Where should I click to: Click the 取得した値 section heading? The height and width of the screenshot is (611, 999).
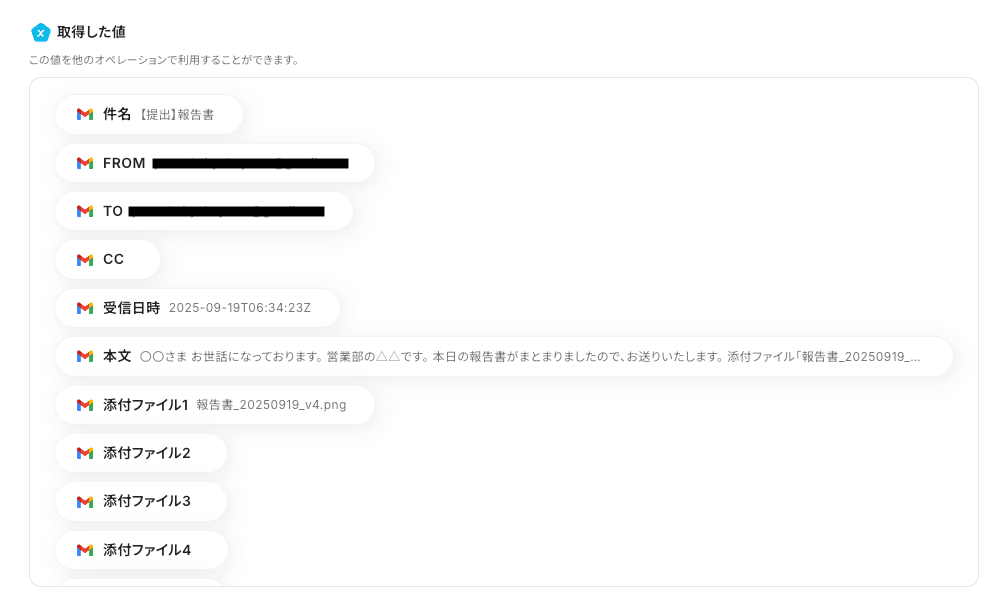click(91, 32)
